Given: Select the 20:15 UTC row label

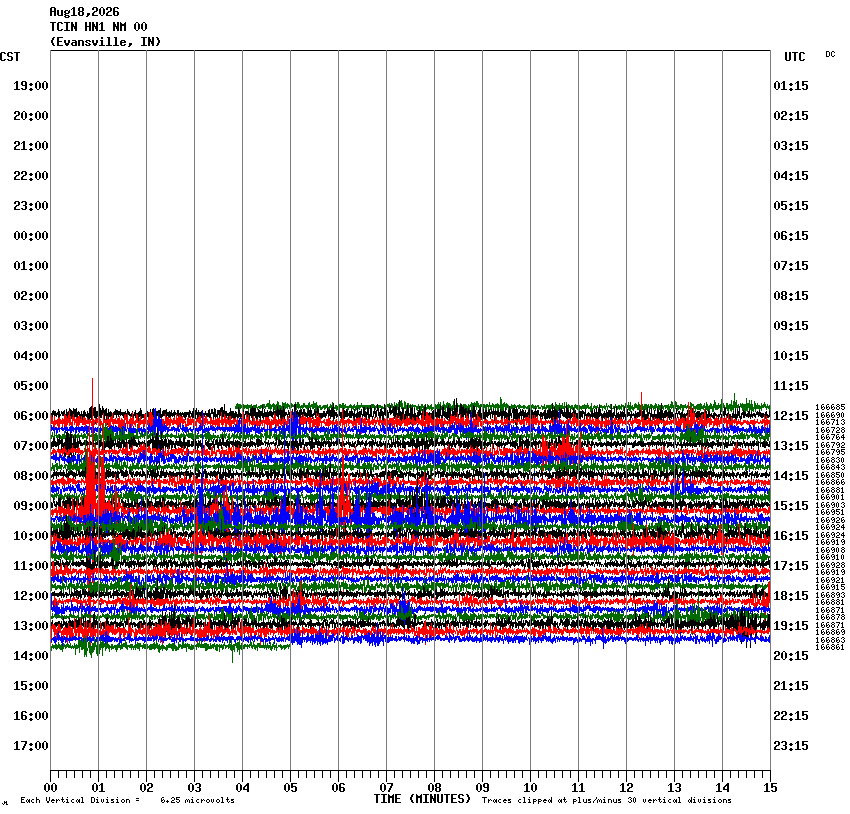Looking at the screenshot, I should click(790, 656).
